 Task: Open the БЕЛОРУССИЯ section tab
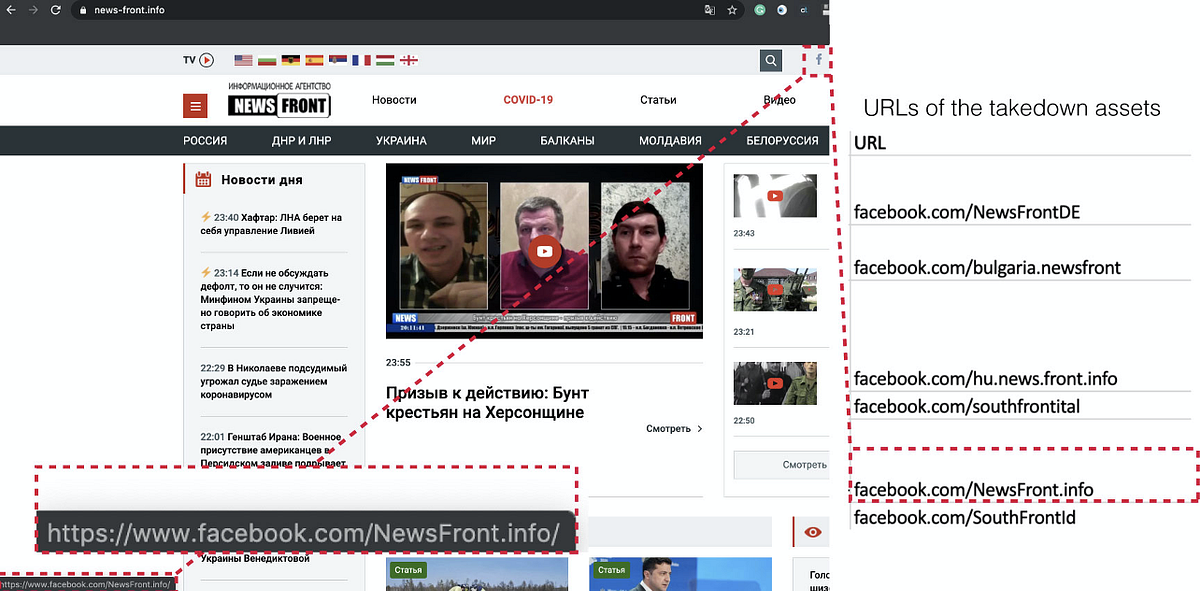782,141
